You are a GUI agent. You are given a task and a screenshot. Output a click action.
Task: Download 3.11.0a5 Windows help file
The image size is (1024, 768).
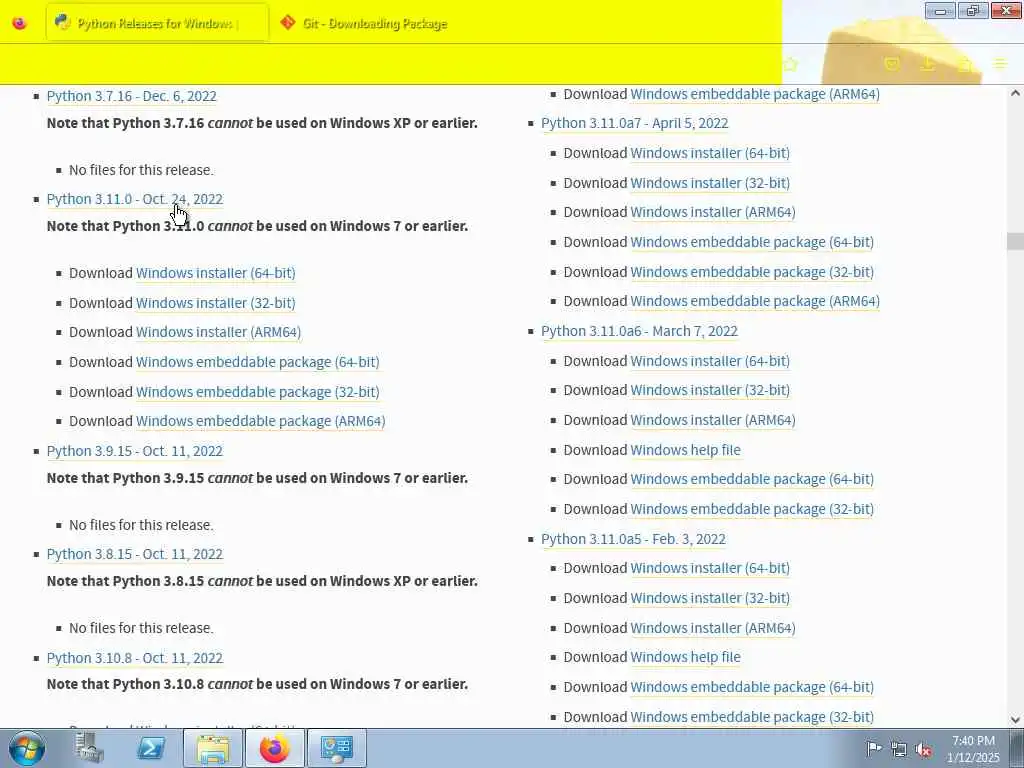(685, 658)
